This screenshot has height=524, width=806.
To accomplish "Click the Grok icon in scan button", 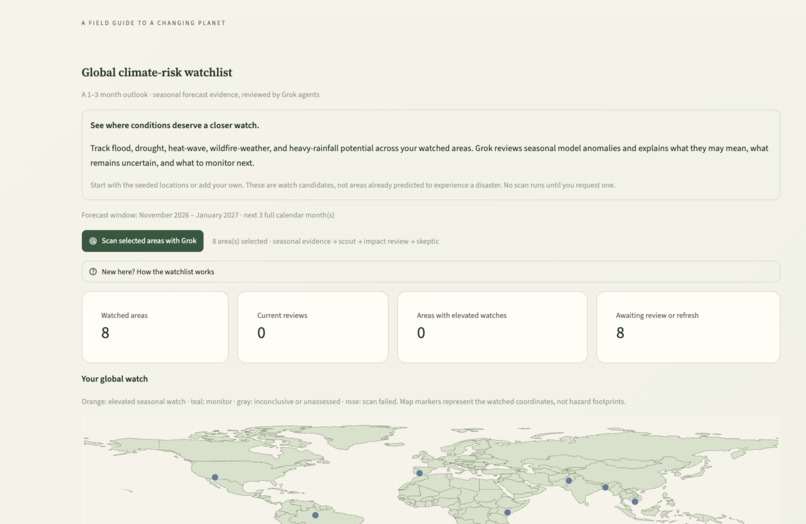I will pyautogui.click(x=93, y=241).
